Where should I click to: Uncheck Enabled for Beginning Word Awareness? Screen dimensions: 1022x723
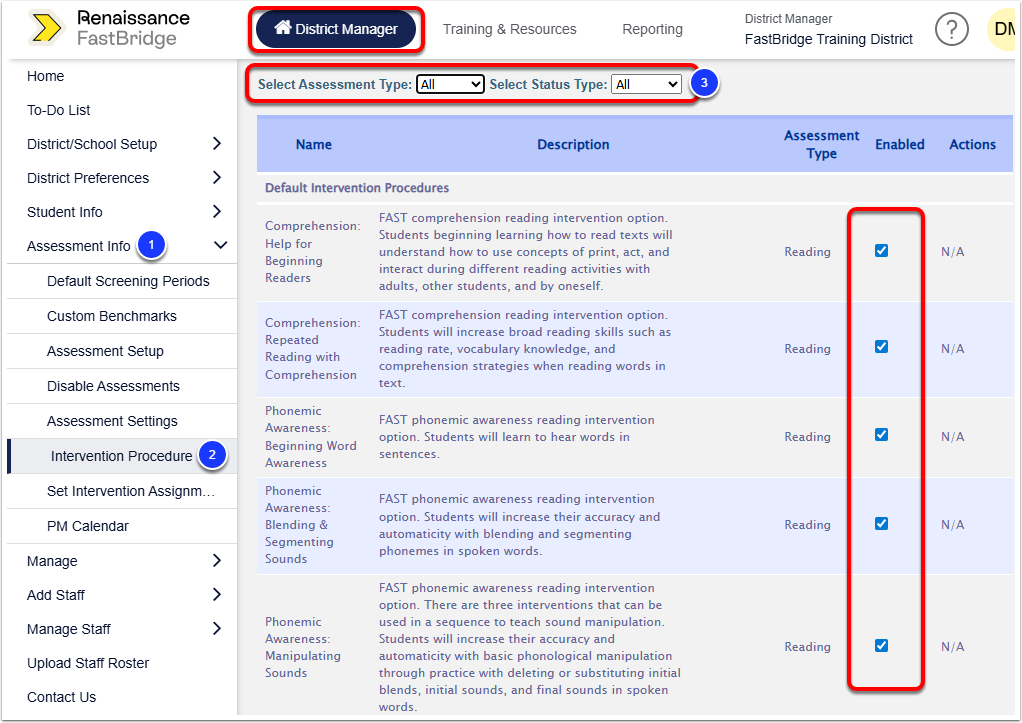(x=881, y=435)
